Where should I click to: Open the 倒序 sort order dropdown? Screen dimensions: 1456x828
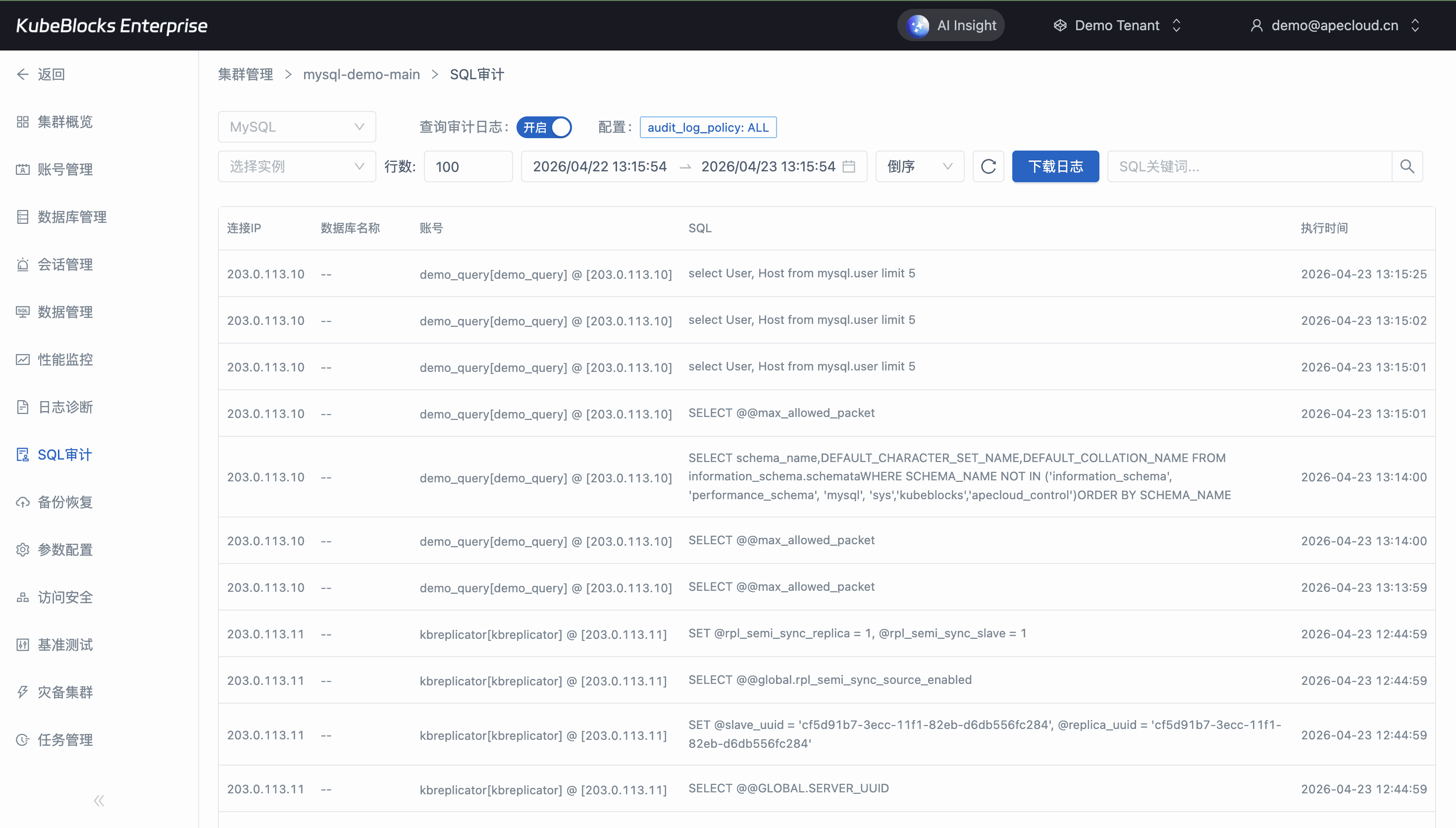click(x=919, y=166)
